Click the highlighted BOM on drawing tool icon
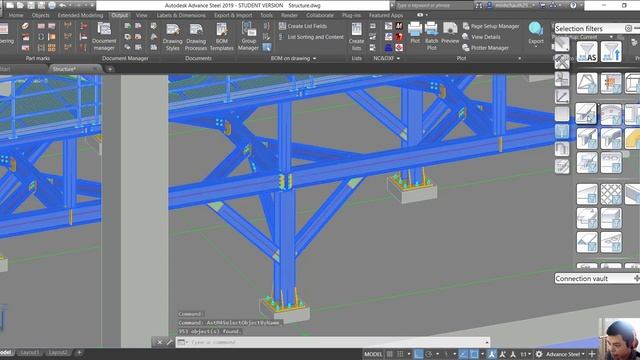This screenshot has width=640, height=360. pos(267,47)
